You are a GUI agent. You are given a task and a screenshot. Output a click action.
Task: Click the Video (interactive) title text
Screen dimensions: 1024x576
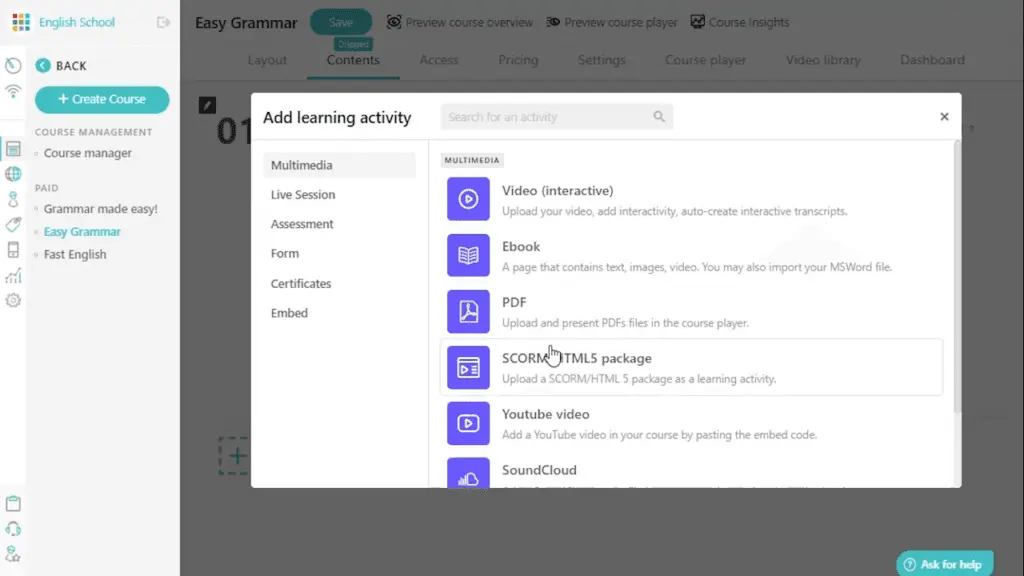[x=558, y=191]
